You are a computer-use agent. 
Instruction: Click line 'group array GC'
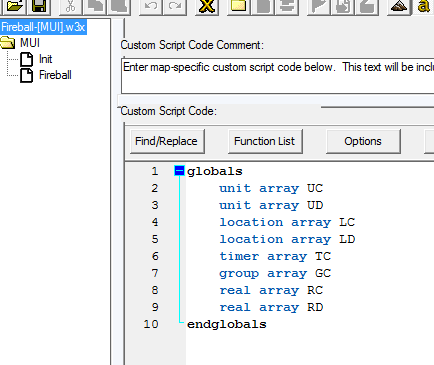(x=275, y=273)
